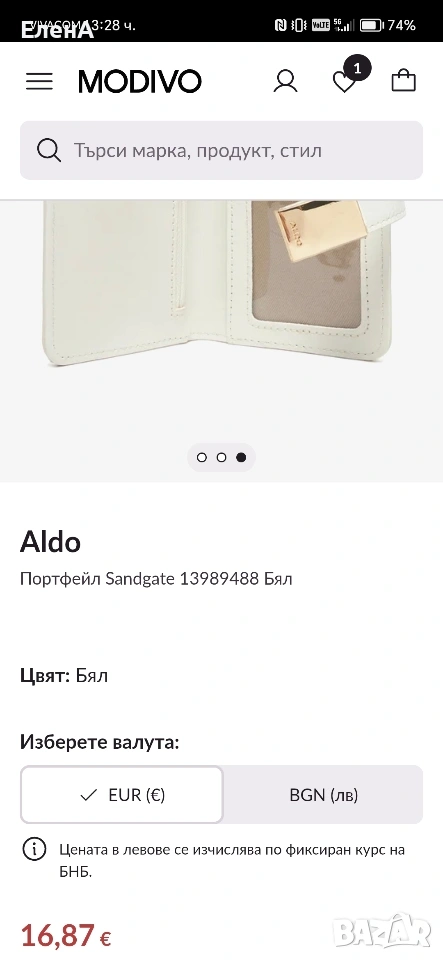Tap the info icon beside currency note
Screen dimensions: 443x960
(x=34, y=849)
